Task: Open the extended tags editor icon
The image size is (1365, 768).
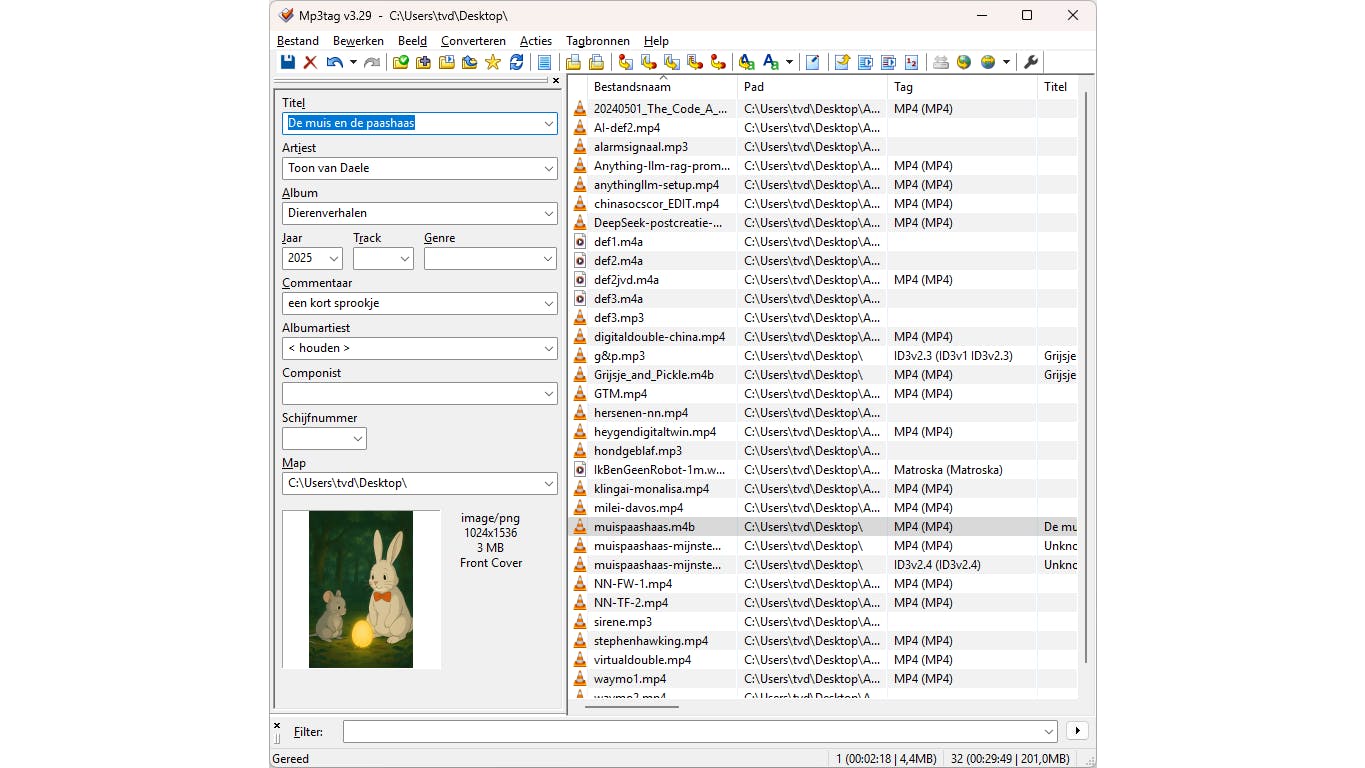Action: pos(813,62)
